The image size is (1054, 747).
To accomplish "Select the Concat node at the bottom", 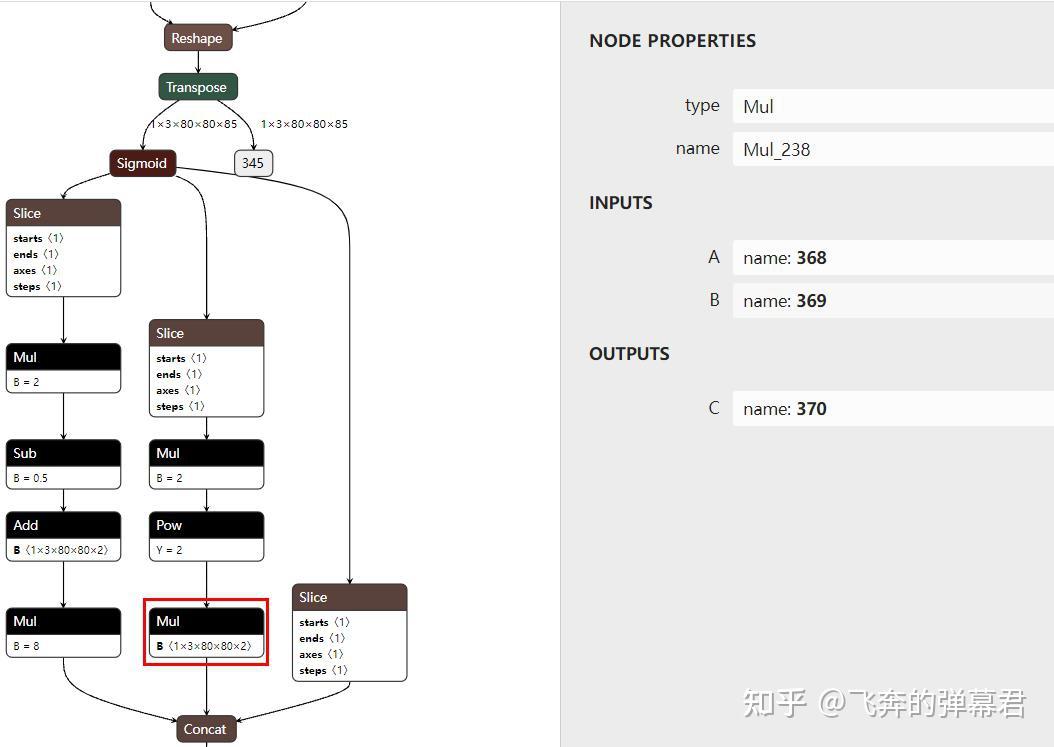I will [205, 729].
